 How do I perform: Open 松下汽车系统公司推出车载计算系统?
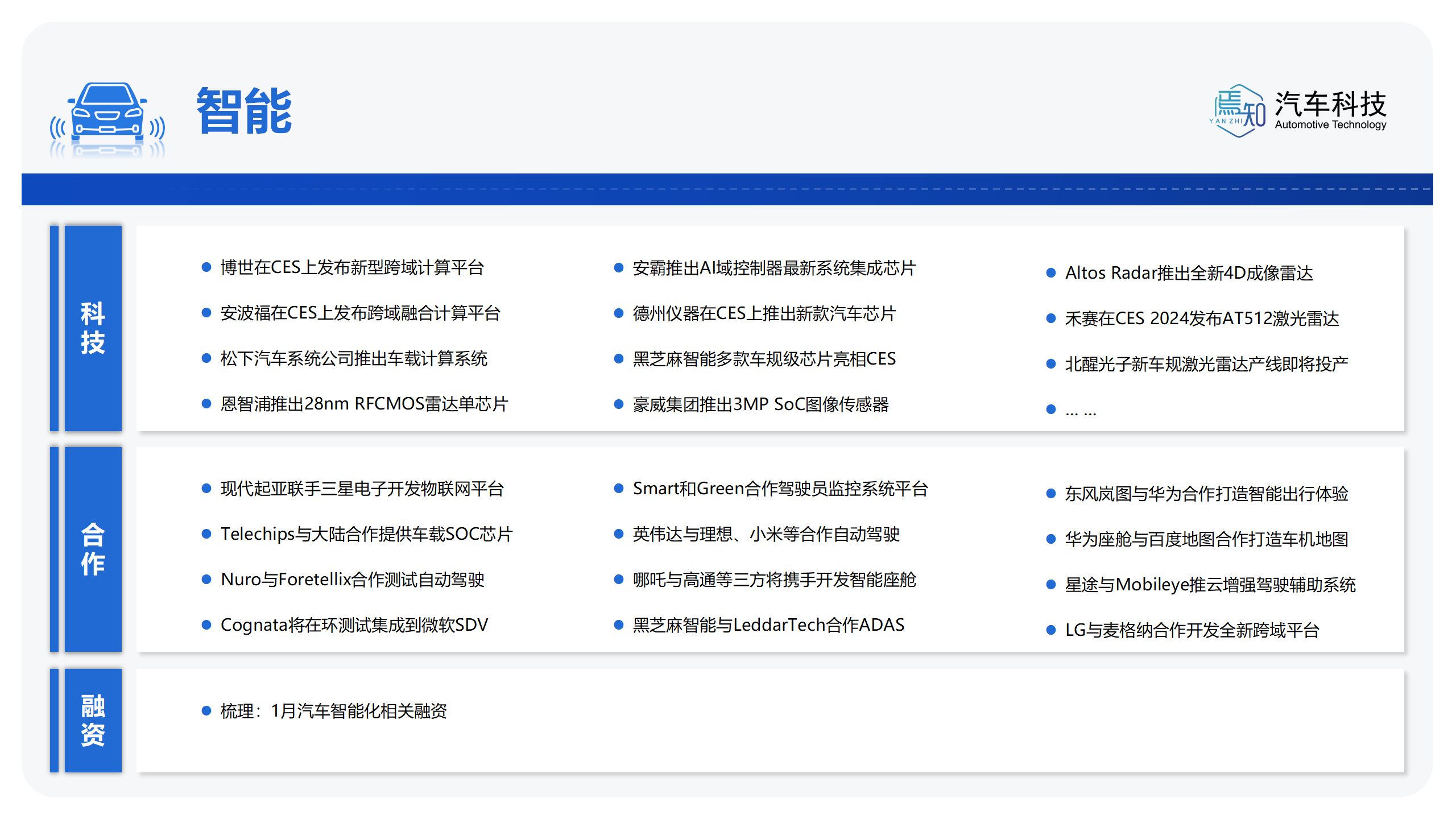point(354,358)
